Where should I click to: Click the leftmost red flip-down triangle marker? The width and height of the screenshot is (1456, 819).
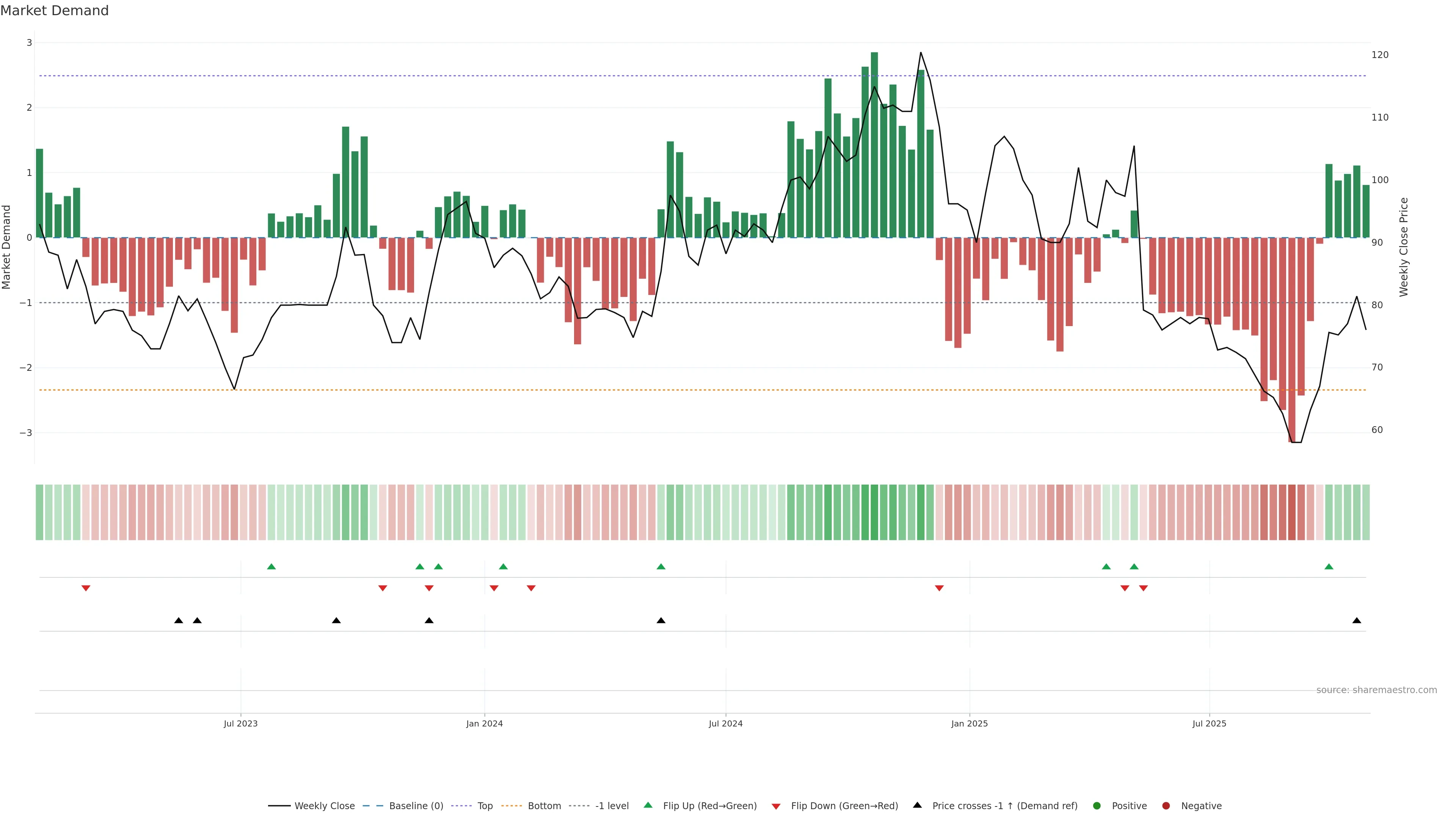tap(86, 588)
